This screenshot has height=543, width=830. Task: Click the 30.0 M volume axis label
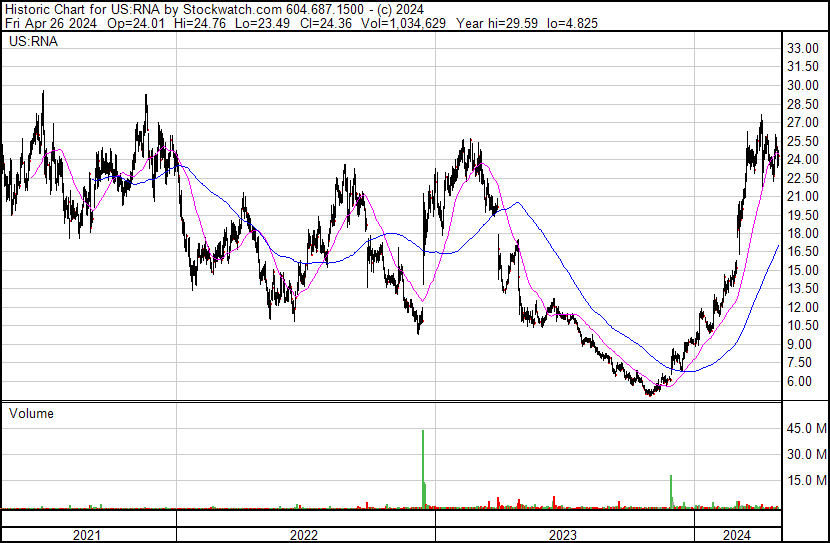point(807,454)
